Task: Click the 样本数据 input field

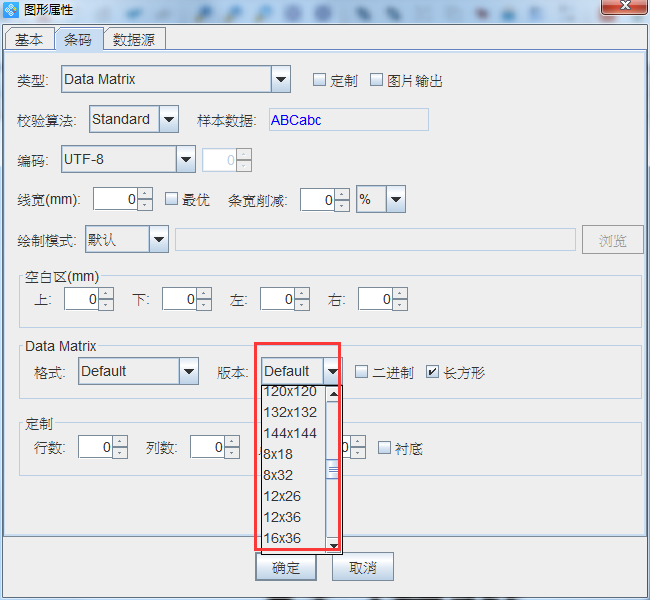Action: point(348,120)
